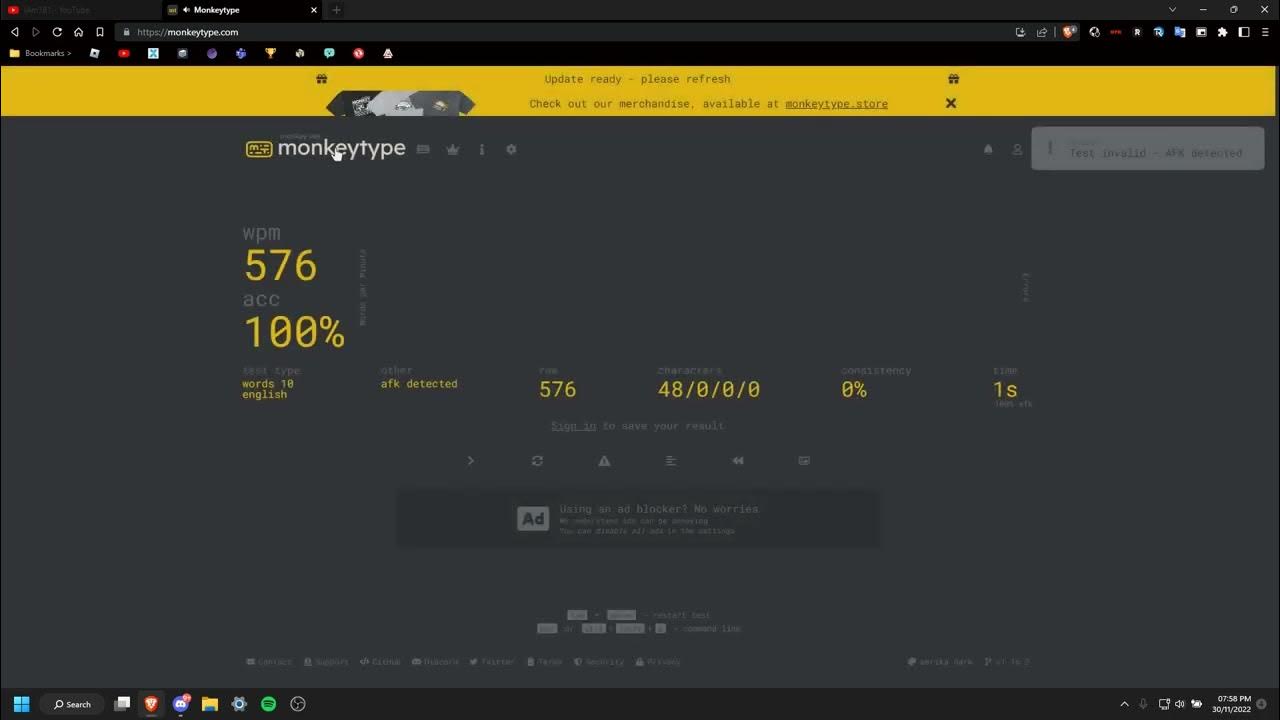Open the trophy bookmark icon
The image size is (1280, 720).
pos(270,53)
